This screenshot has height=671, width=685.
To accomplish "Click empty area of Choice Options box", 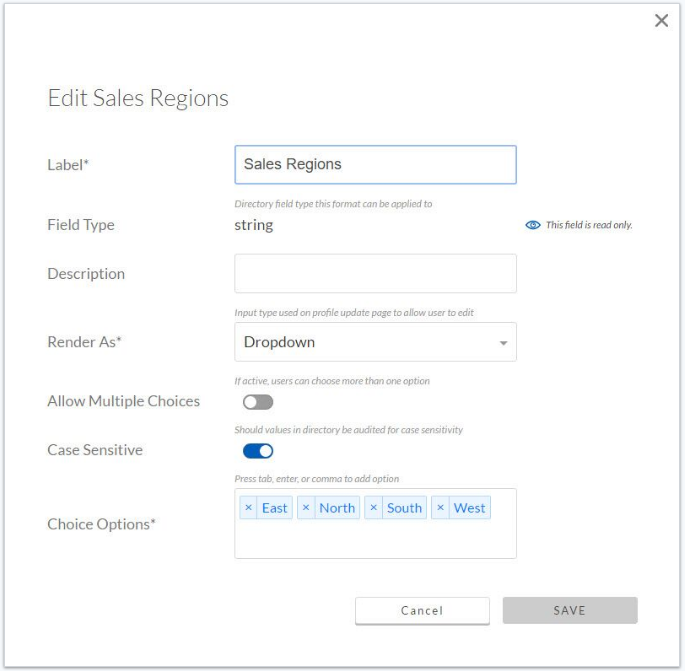I will (x=375, y=540).
